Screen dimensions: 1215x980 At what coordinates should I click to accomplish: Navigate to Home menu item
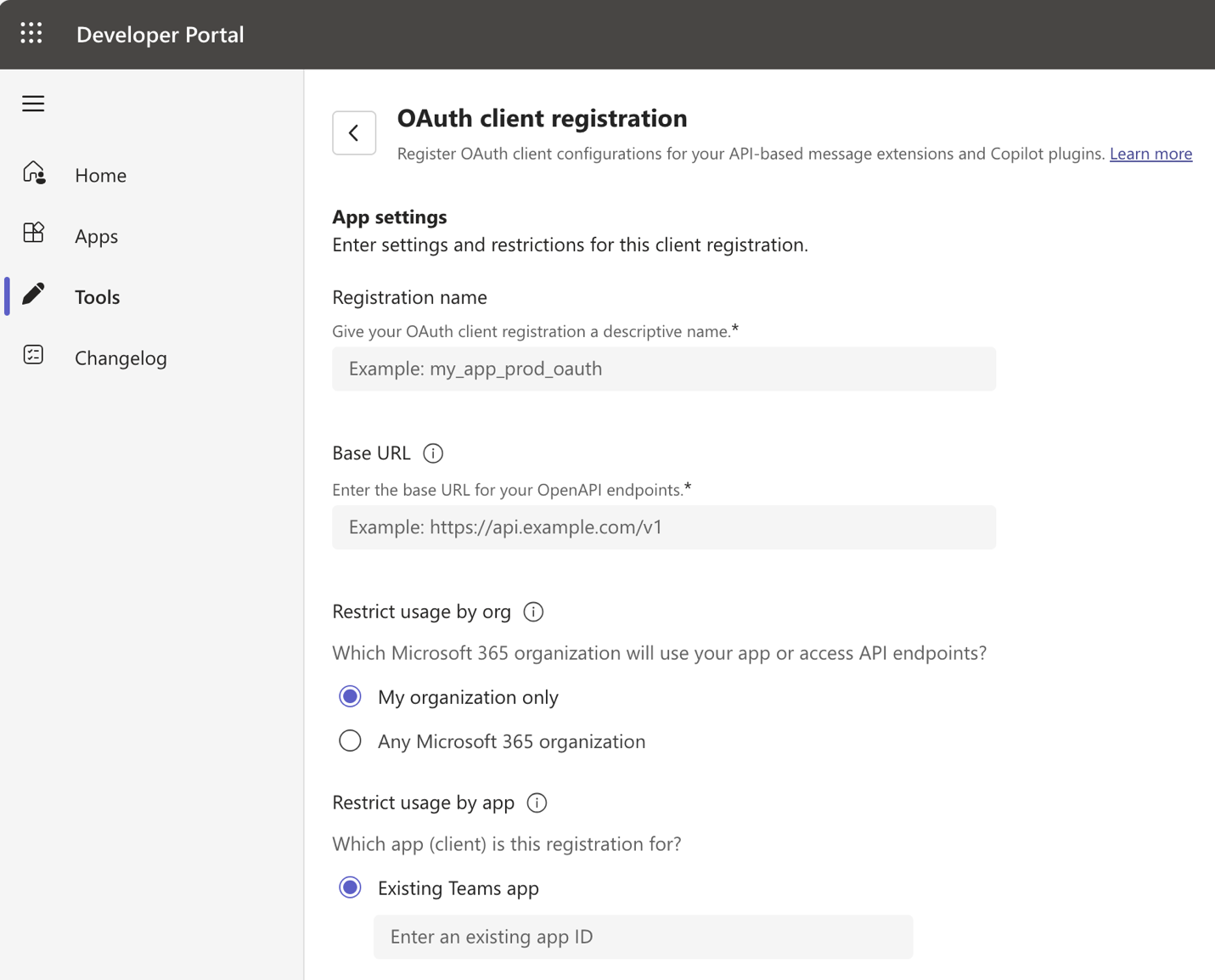100,175
